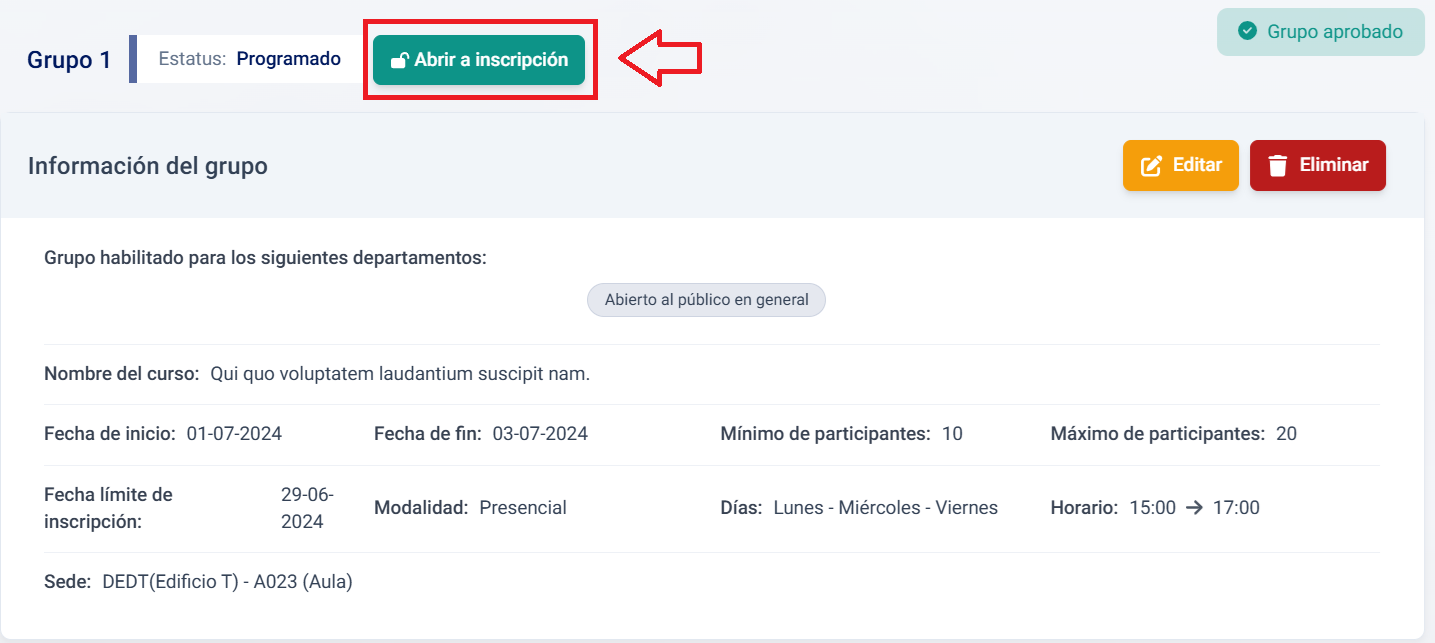Click the Modalidad value Presencial

tap(523, 508)
